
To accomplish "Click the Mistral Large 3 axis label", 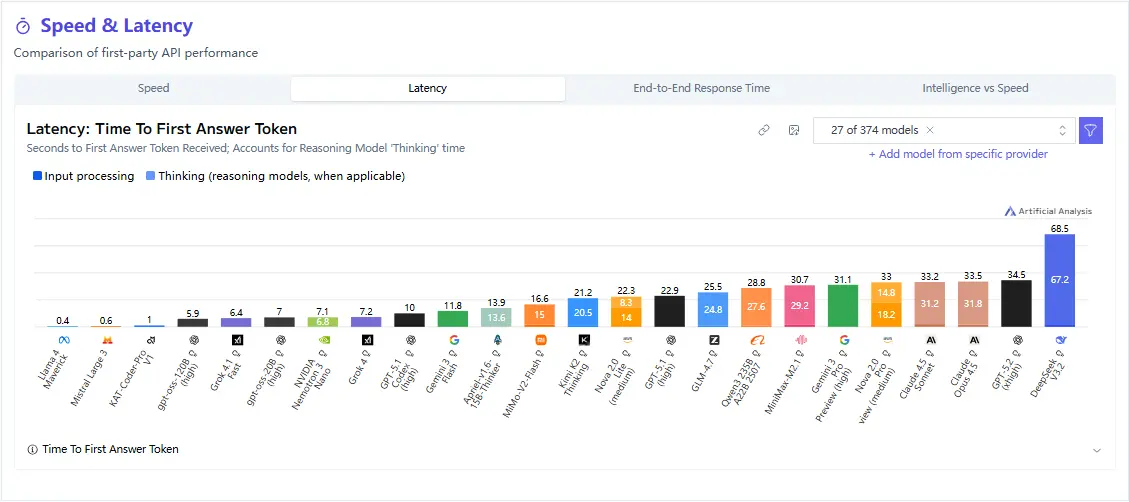I will pyautogui.click(x=91, y=378).
